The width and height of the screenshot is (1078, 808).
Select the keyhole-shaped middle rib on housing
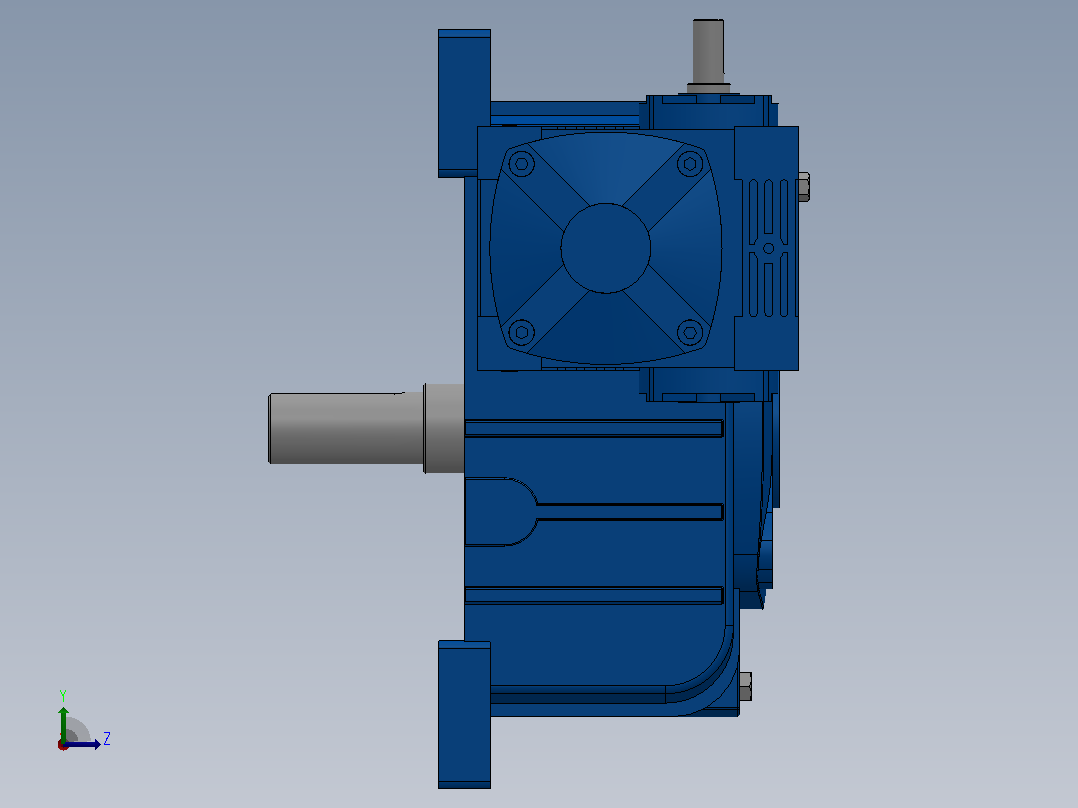594,512
